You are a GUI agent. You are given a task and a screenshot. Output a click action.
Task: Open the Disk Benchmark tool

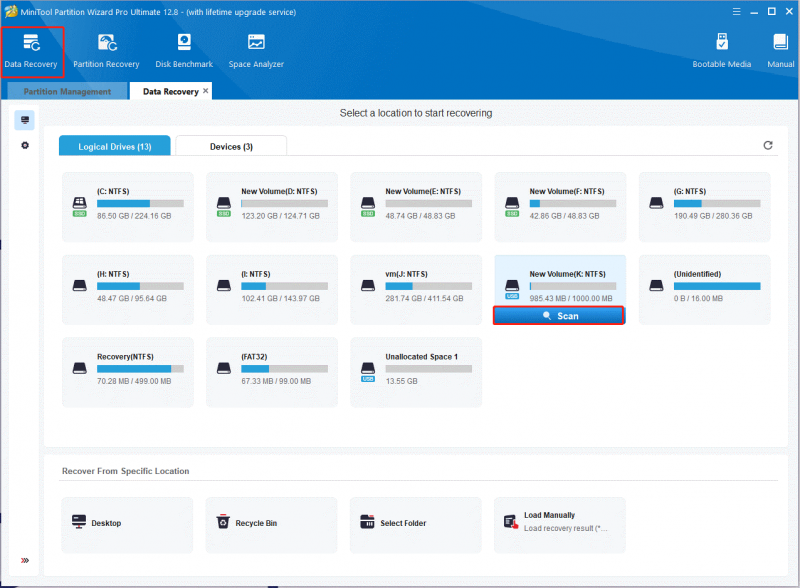(184, 51)
